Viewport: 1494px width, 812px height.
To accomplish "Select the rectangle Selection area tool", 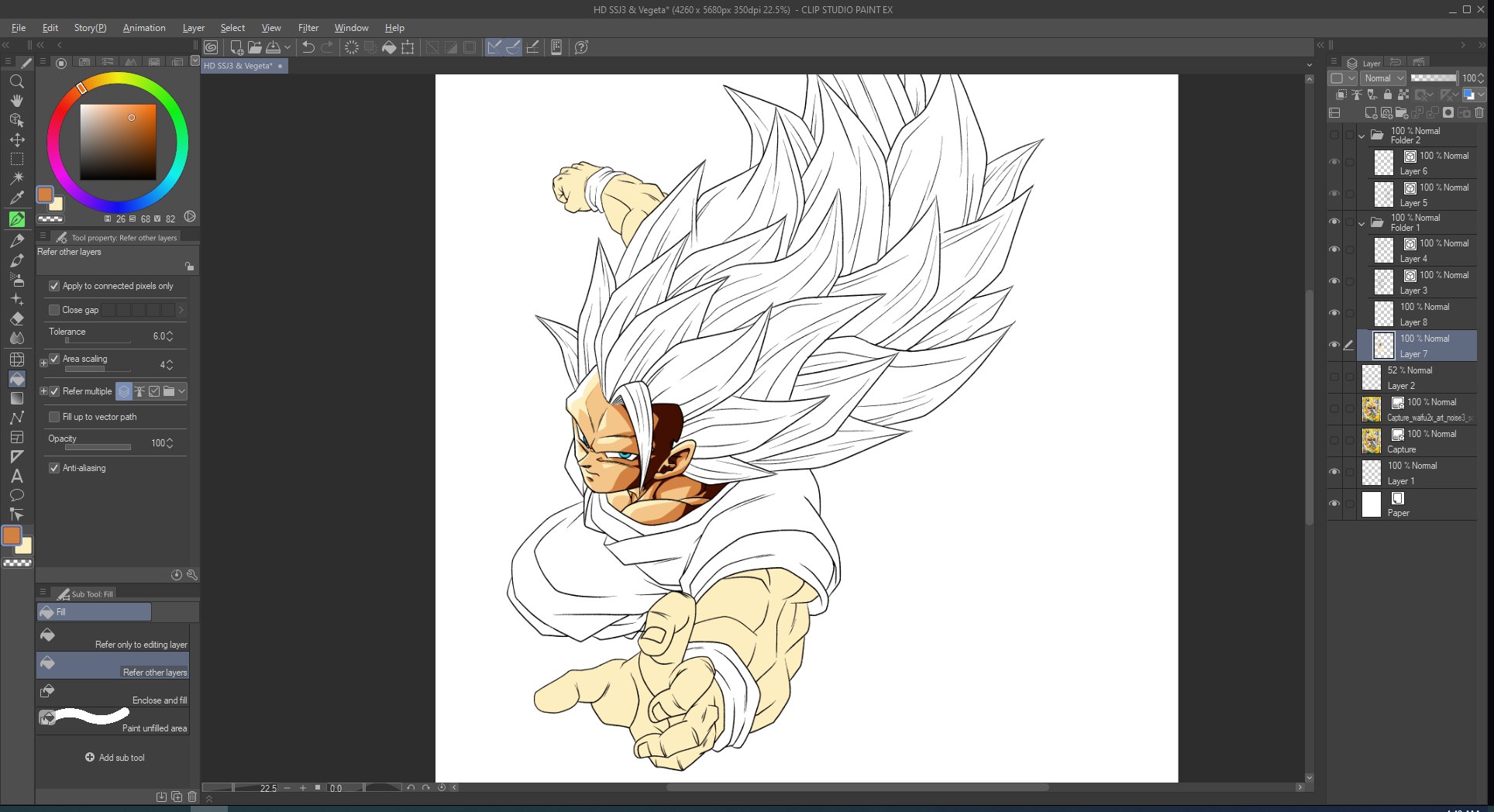I will (16, 159).
